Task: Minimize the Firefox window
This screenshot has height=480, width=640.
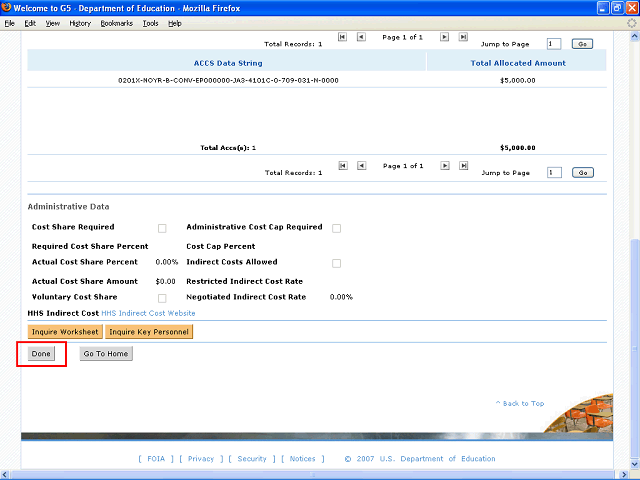Action: pos(603,8)
